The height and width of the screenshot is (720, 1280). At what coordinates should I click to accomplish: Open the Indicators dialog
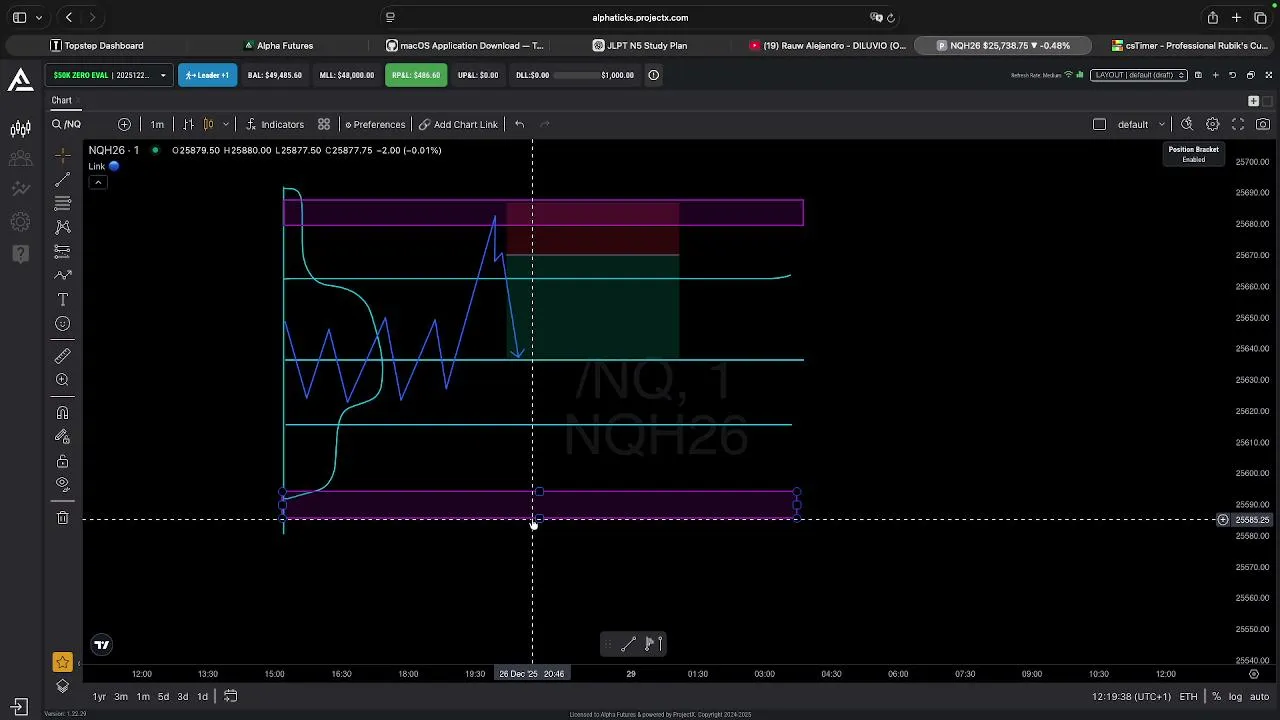[274, 124]
